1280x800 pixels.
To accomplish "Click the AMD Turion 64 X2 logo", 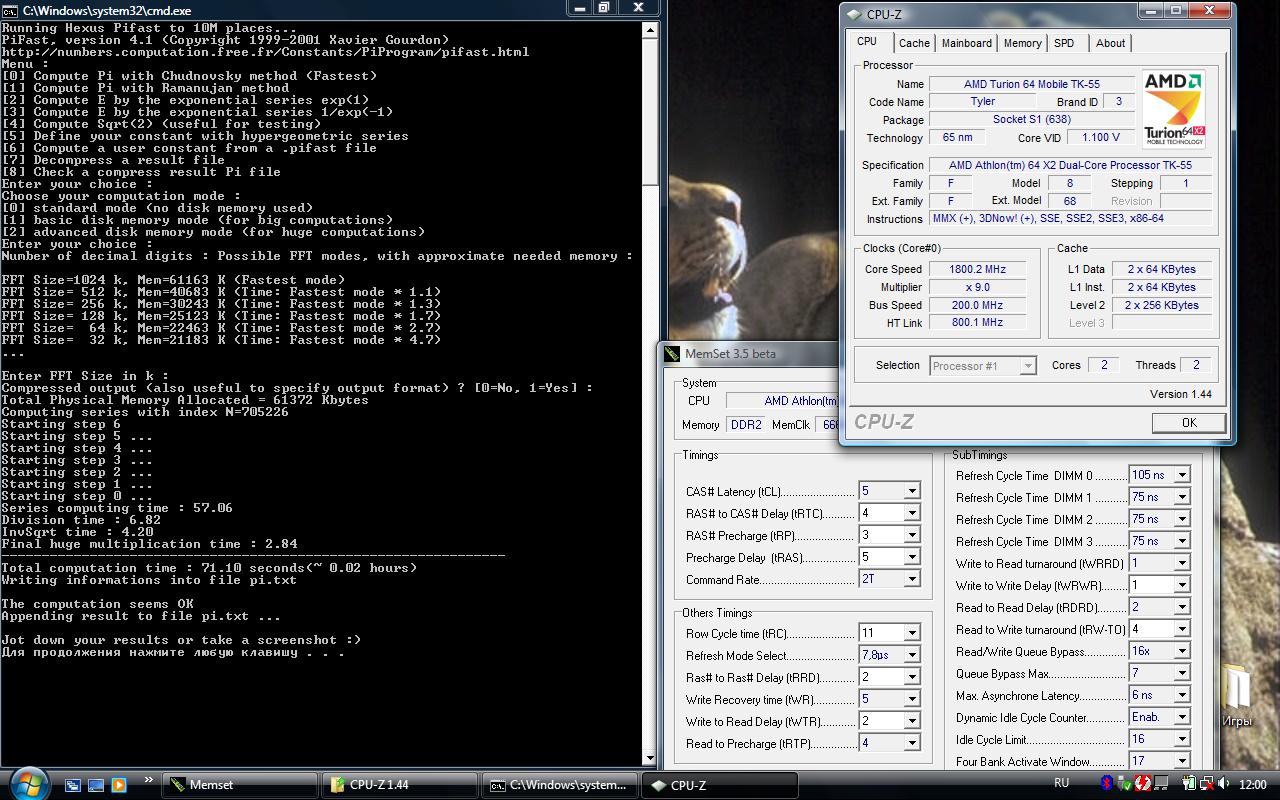I will click(1173, 110).
